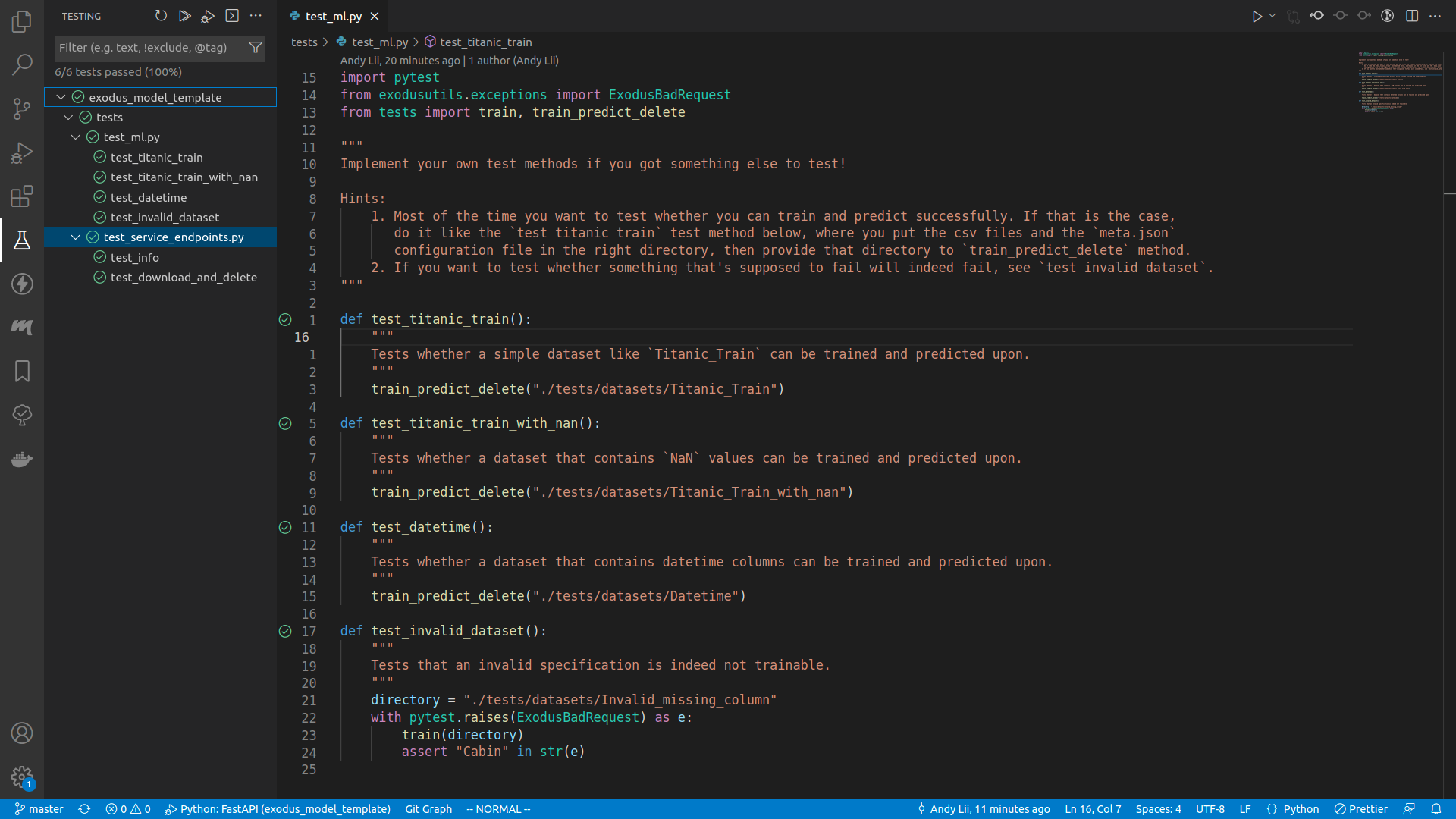Click gutter pass icon for test_invalid_dataset
Viewport: 1456px width, 819px height.
[285, 632]
